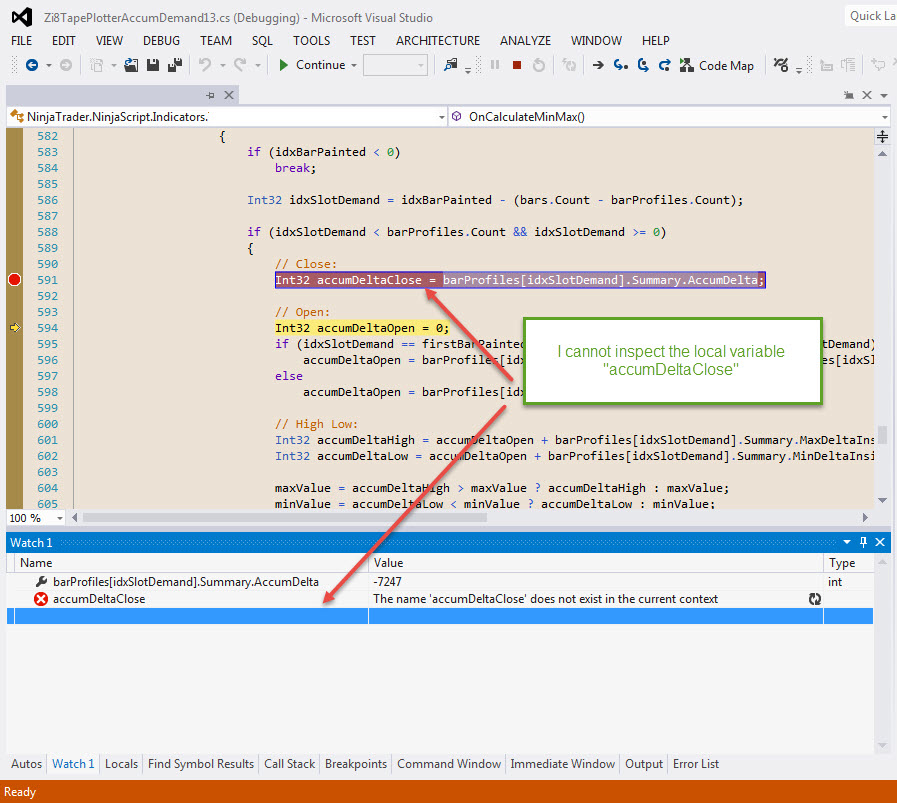Click the Step Out arrow icon
This screenshot has height=803, width=897.
pos(664,65)
